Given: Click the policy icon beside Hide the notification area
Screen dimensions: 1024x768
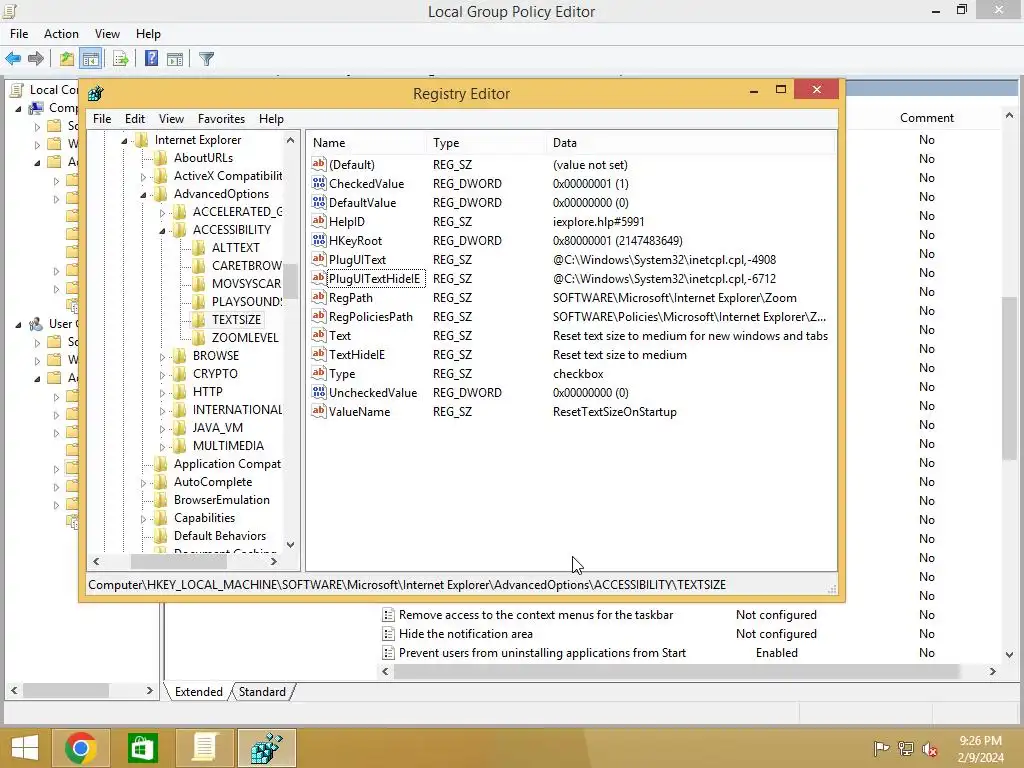Looking at the screenshot, I should tap(388, 633).
